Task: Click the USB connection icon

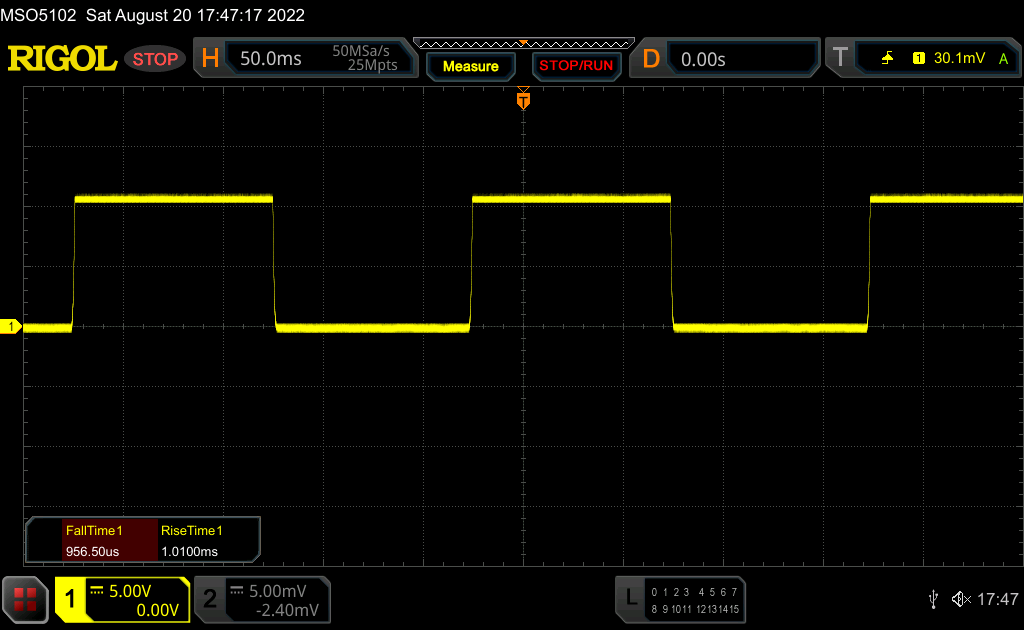Action: [x=933, y=599]
